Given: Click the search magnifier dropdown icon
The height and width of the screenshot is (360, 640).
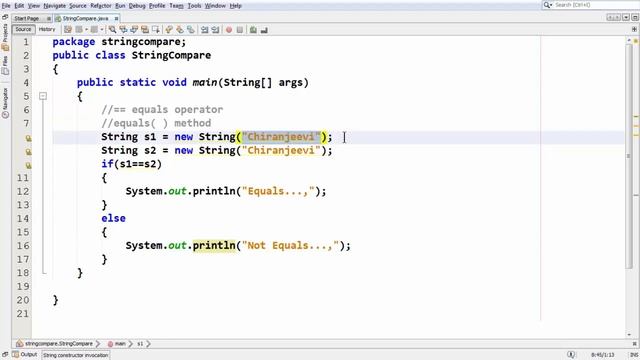Looking at the screenshot, I should coord(548,5).
